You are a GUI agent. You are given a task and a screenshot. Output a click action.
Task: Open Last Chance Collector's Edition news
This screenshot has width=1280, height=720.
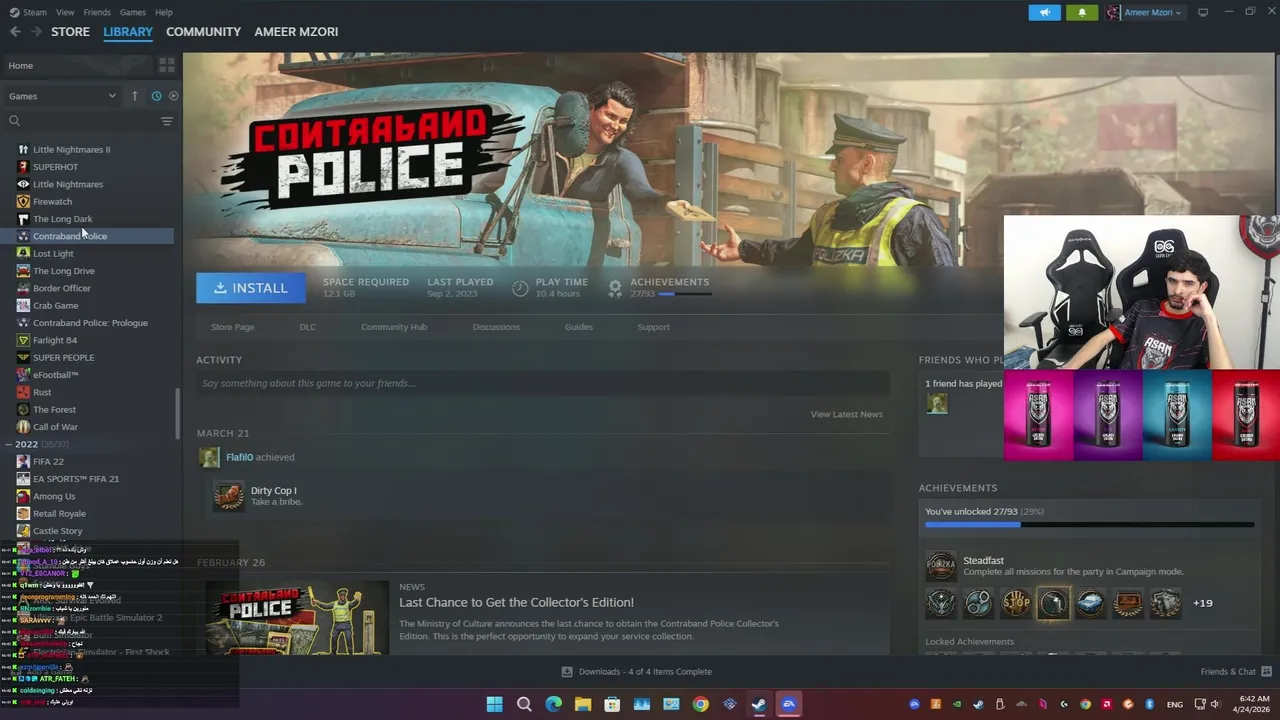click(516, 602)
